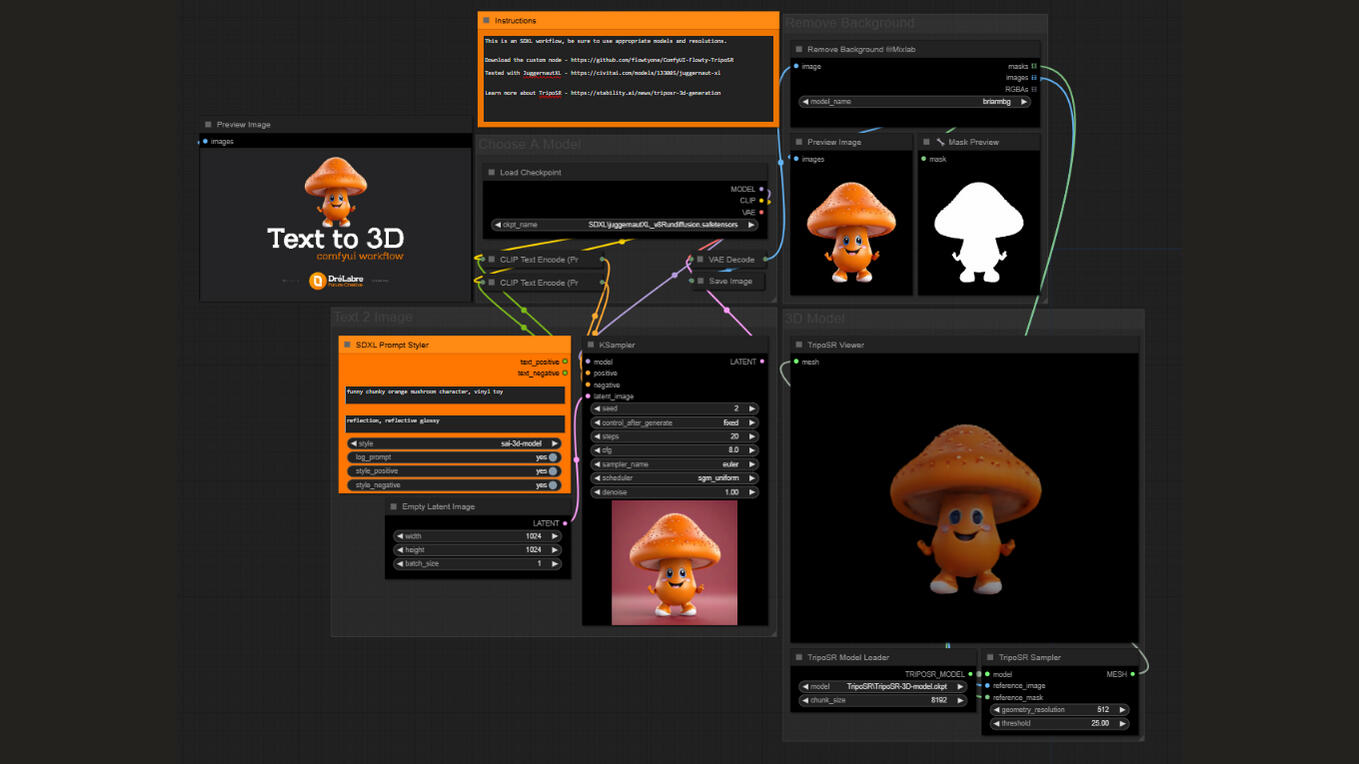Open the ckpt_name checkpoint dropdown
Screen dimensions: 1359x764
pos(625,225)
